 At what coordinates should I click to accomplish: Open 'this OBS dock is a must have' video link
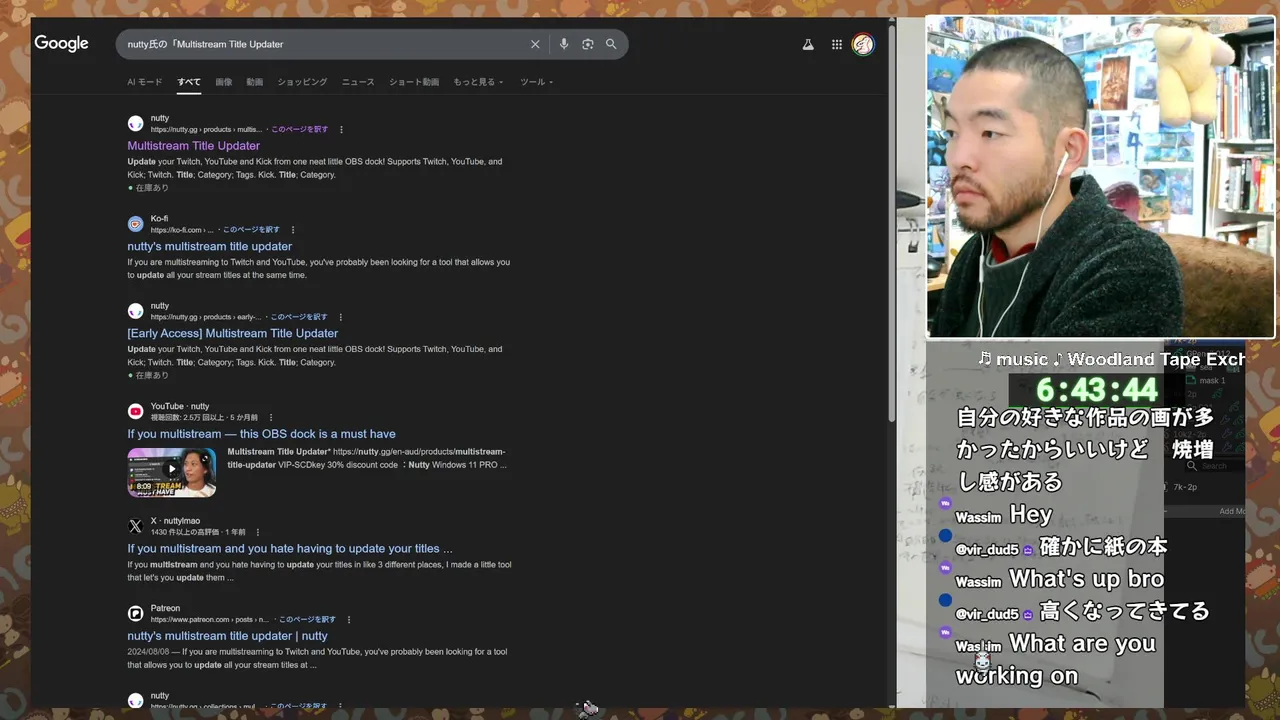coord(261,434)
